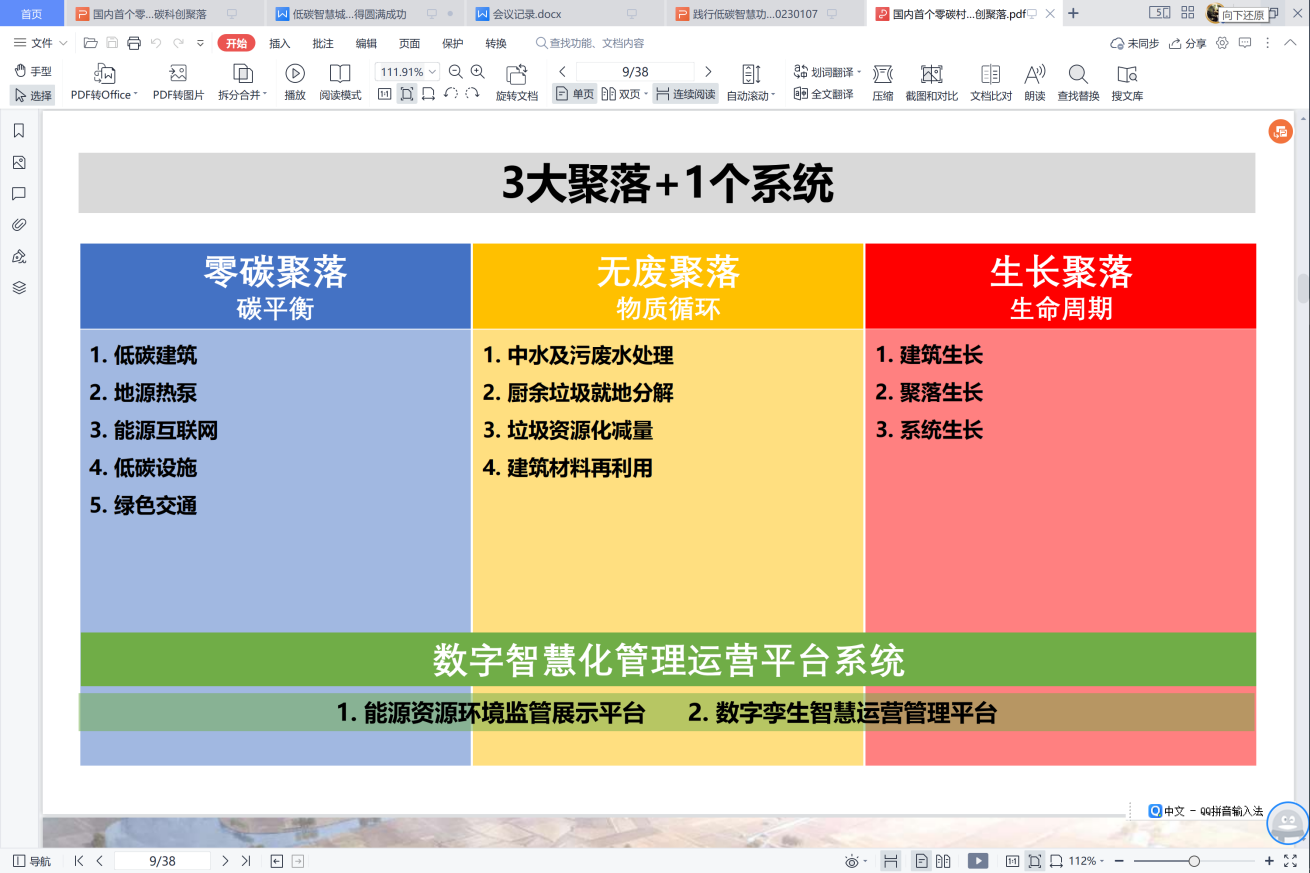The height and width of the screenshot is (873, 1310).
Task: Switch to 单页 single page view
Action: coord(575,94)
